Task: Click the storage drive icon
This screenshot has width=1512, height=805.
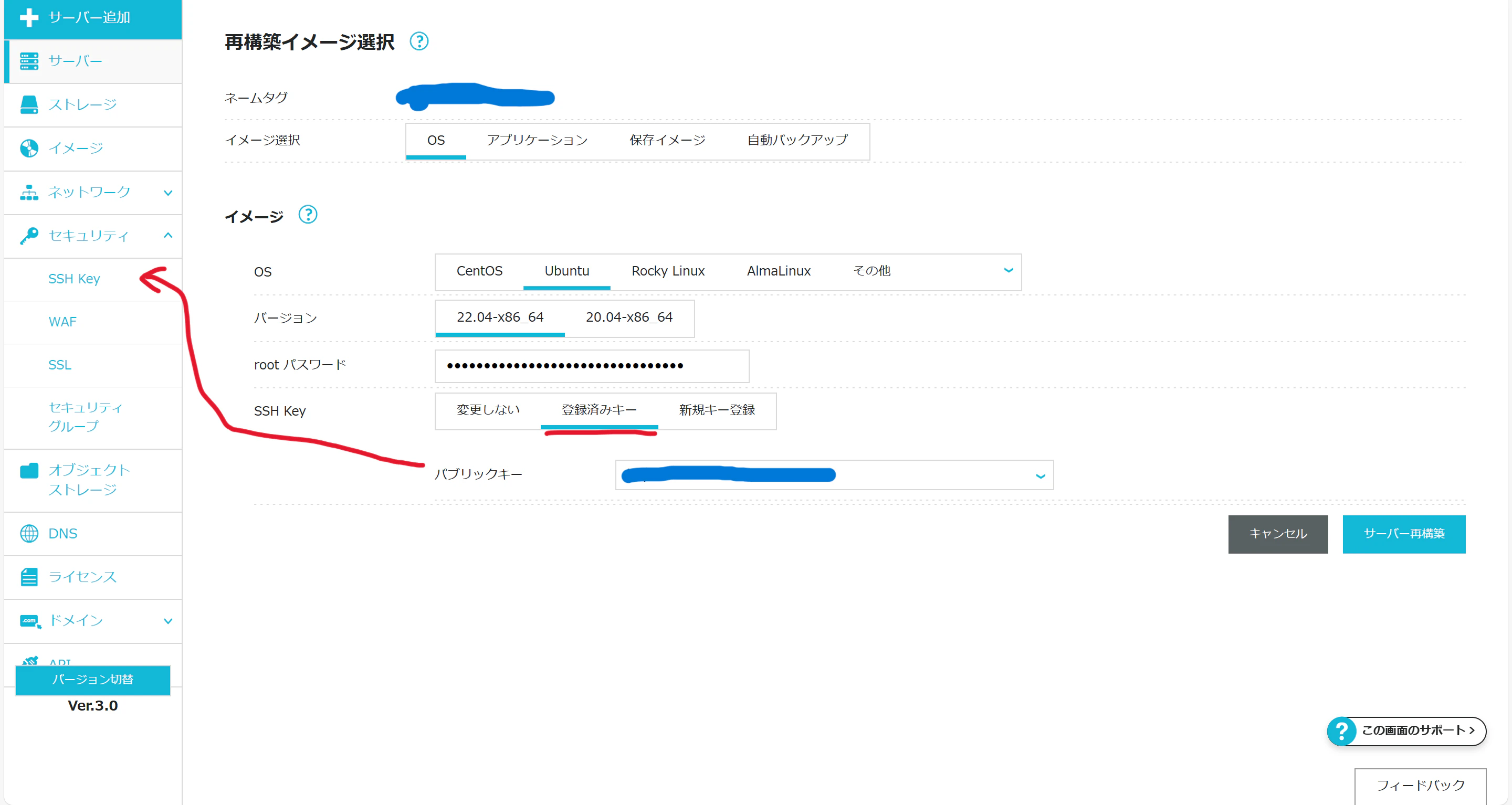Action: click(29, 104)
